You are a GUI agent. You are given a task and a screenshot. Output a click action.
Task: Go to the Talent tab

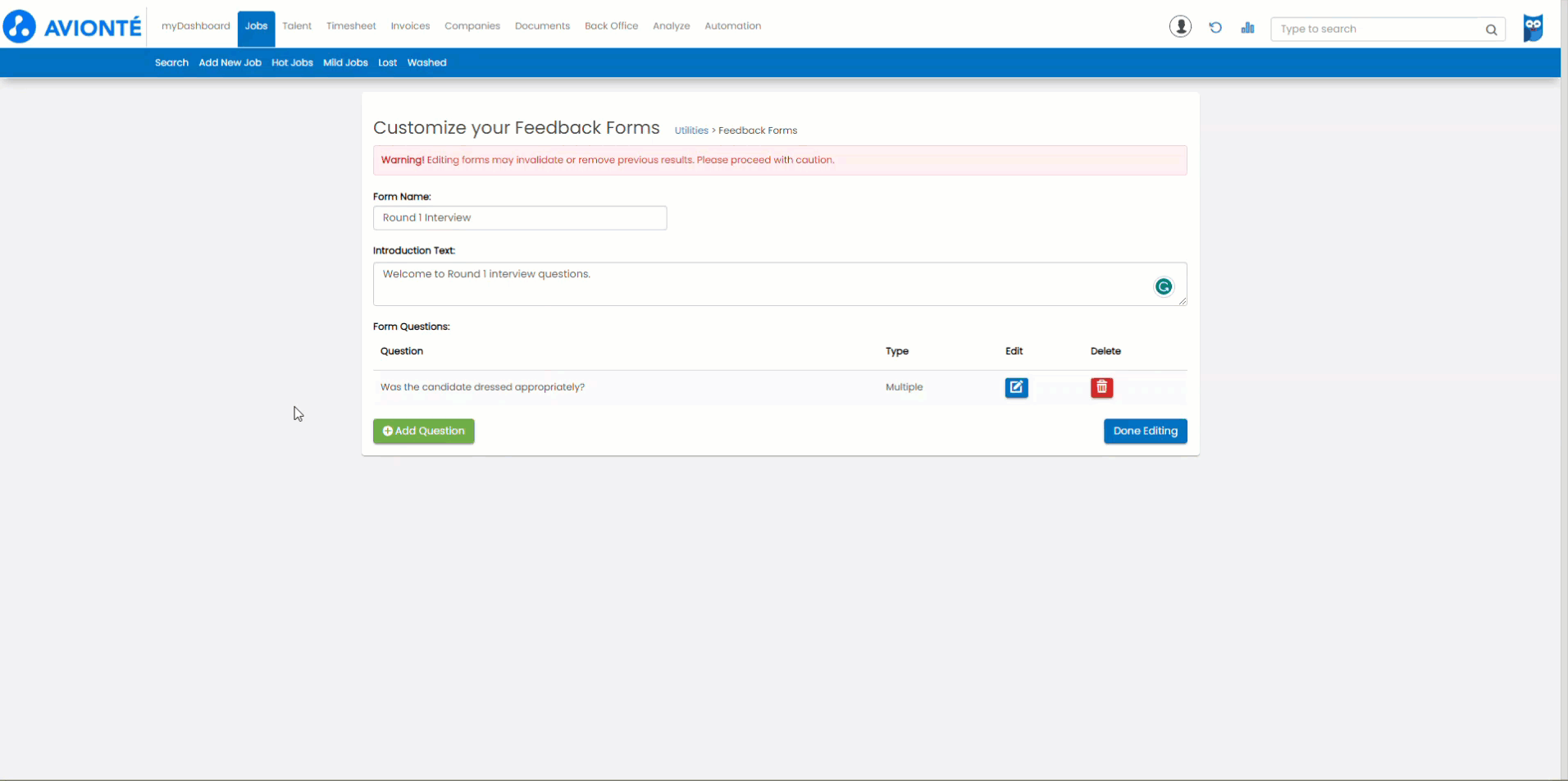pos(297,26)
